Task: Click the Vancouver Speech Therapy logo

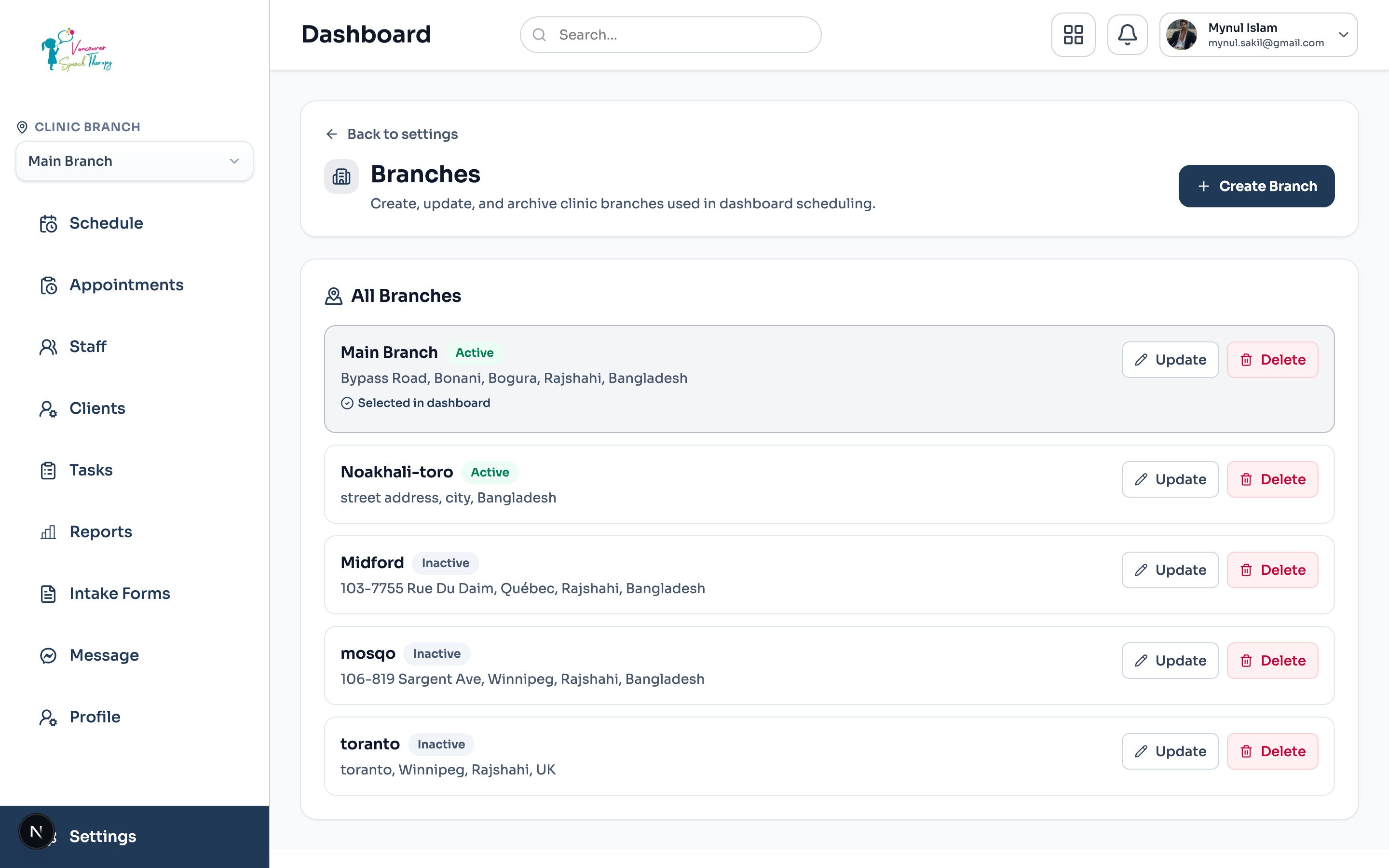Action: (x=77, y=50)
